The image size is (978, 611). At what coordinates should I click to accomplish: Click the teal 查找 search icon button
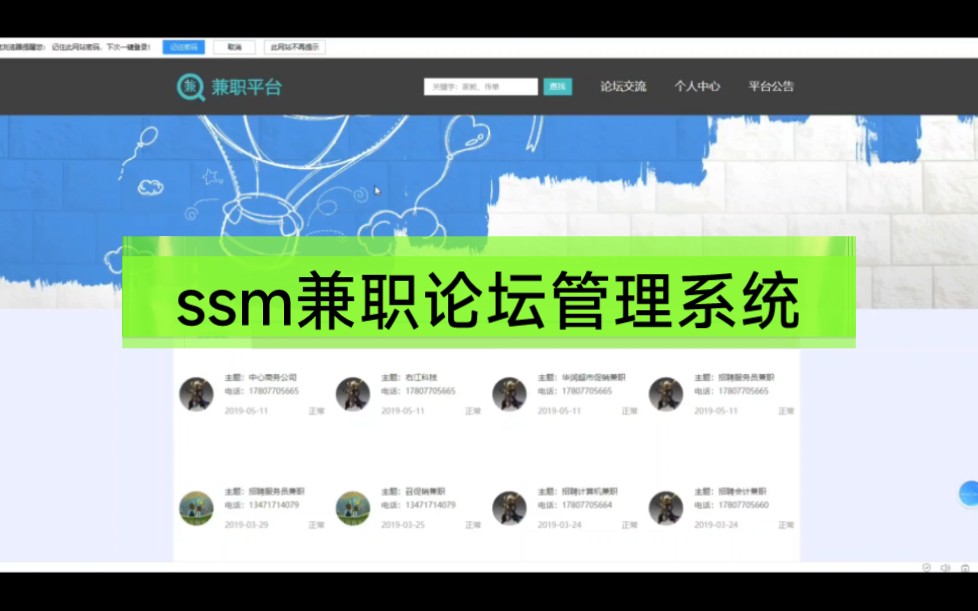click(x=557, y=87)
